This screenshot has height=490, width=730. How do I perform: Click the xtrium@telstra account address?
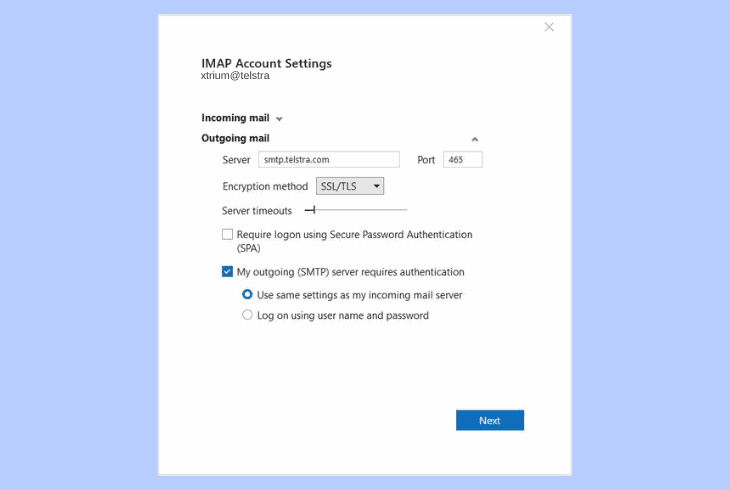[x=235, y=76]
